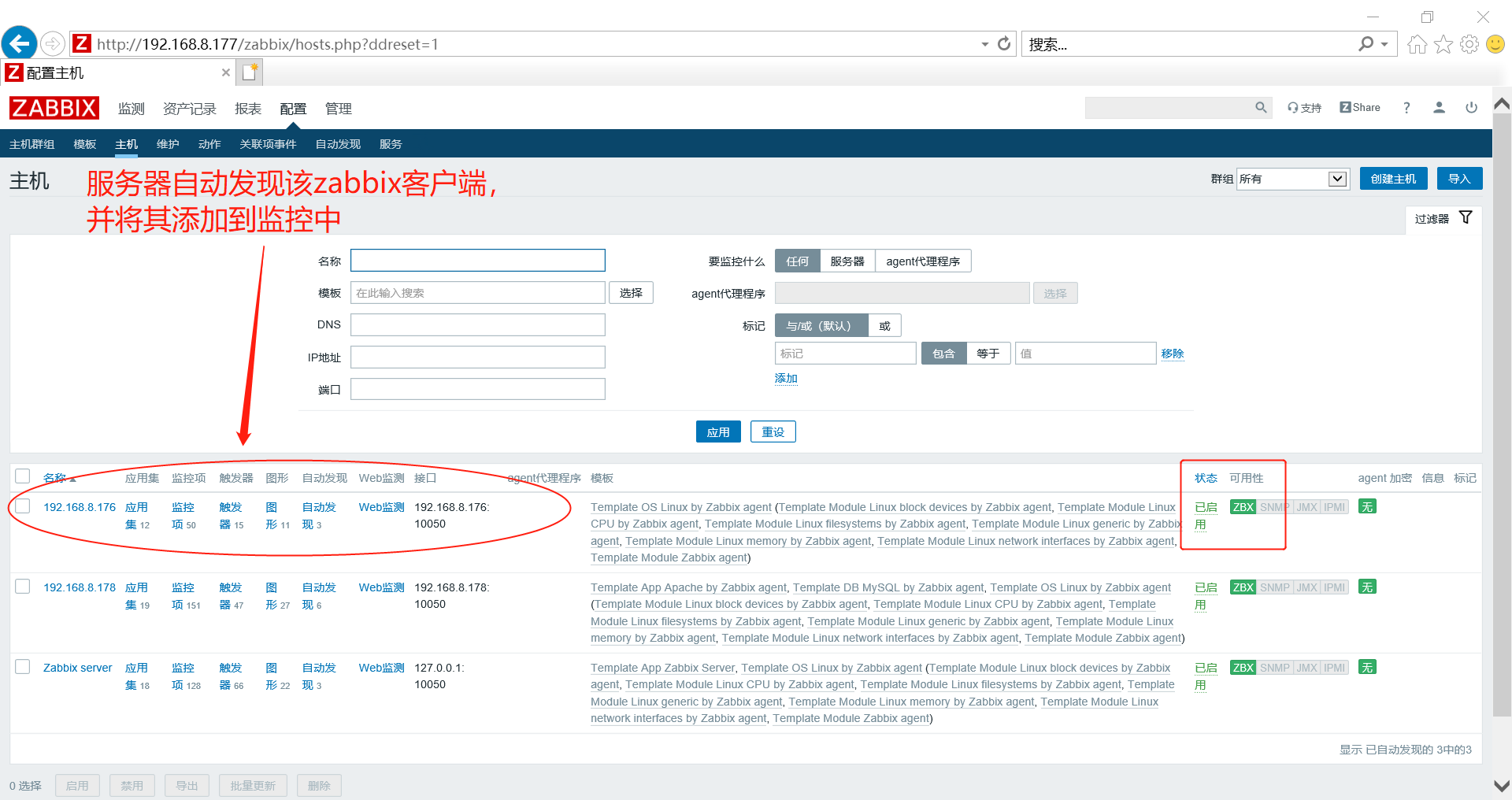This screenshot has height=800, width=1512.
Task: Click the browser back arrow button
Action: point(20,43)
